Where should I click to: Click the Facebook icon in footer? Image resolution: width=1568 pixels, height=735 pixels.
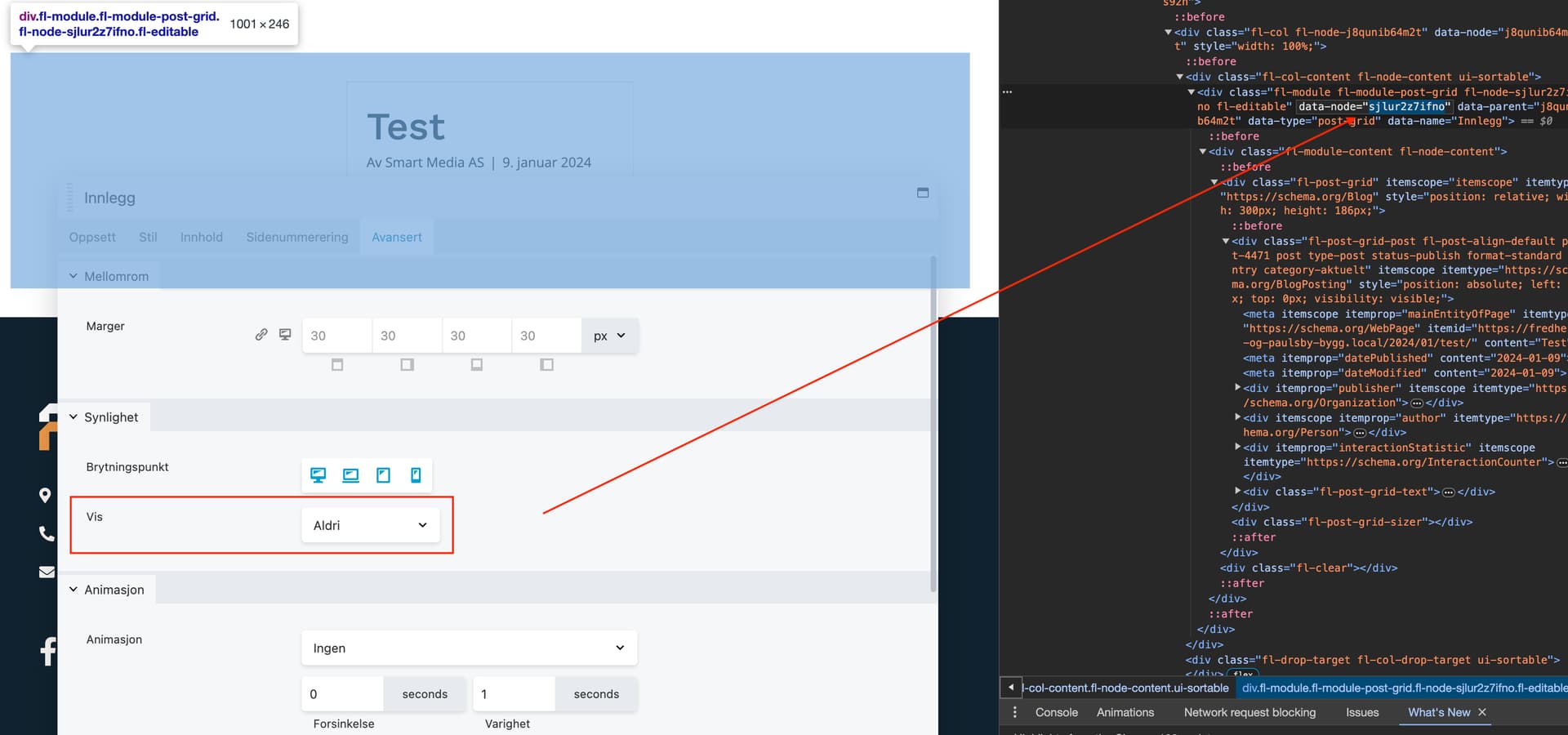(48, 651)
